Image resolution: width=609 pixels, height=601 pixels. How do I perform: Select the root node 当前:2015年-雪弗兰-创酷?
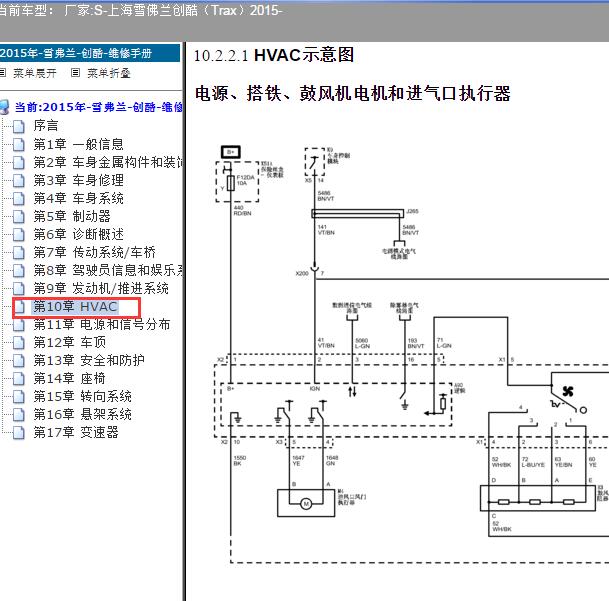click(98, 107)
